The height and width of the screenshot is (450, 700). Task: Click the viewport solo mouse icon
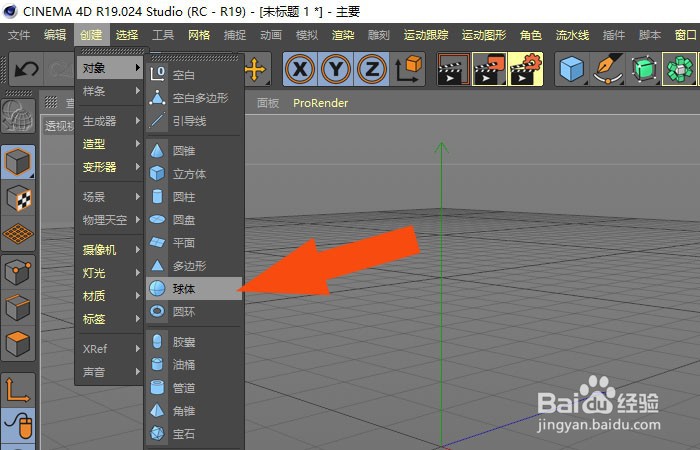tap(18, 425)
